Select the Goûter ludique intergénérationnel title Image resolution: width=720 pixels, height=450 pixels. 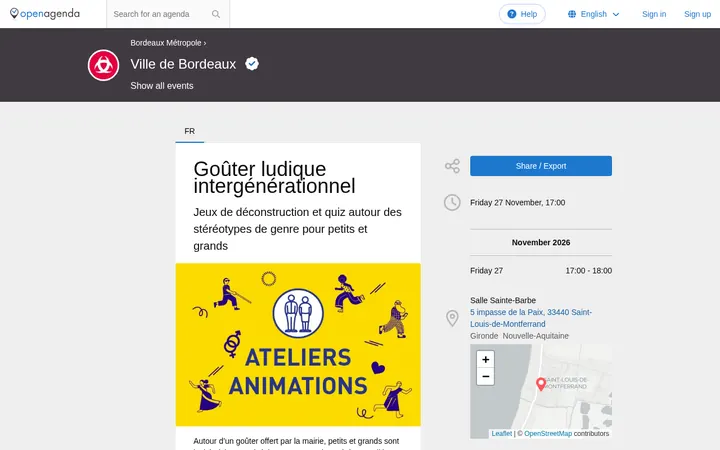pos(274,177)
